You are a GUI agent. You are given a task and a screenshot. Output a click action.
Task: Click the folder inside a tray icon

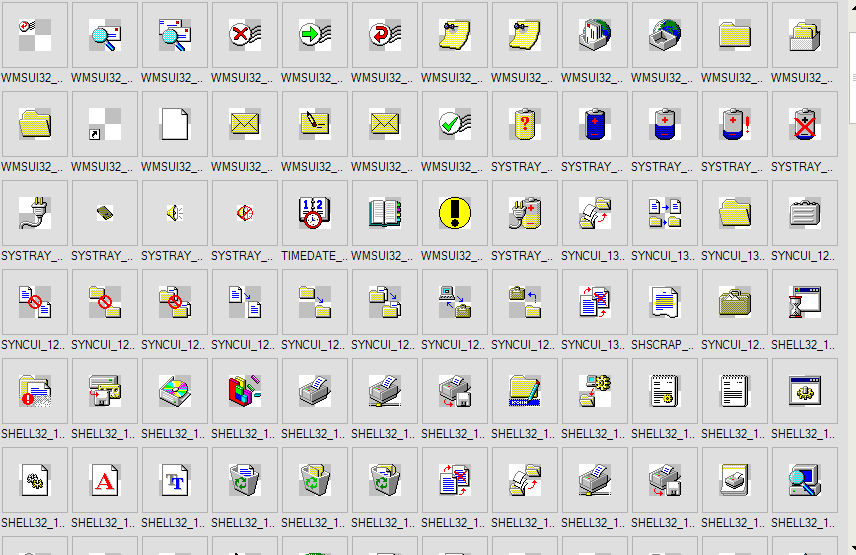tap(805, 35)
